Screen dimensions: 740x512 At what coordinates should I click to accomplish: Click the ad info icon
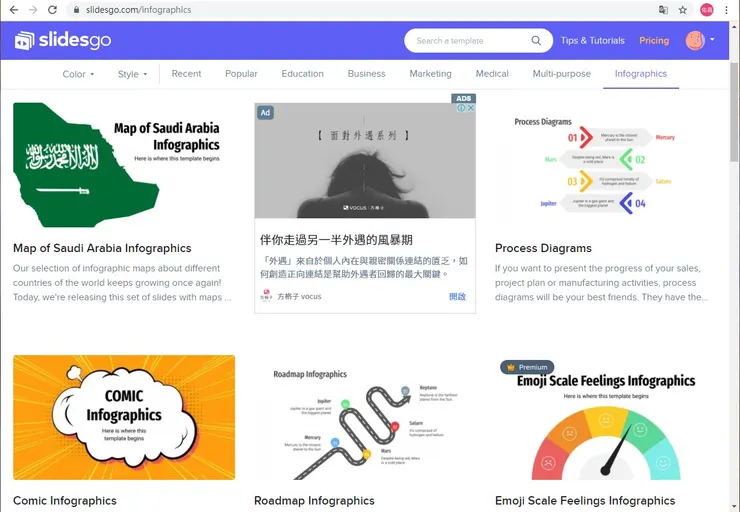point(461,108)
